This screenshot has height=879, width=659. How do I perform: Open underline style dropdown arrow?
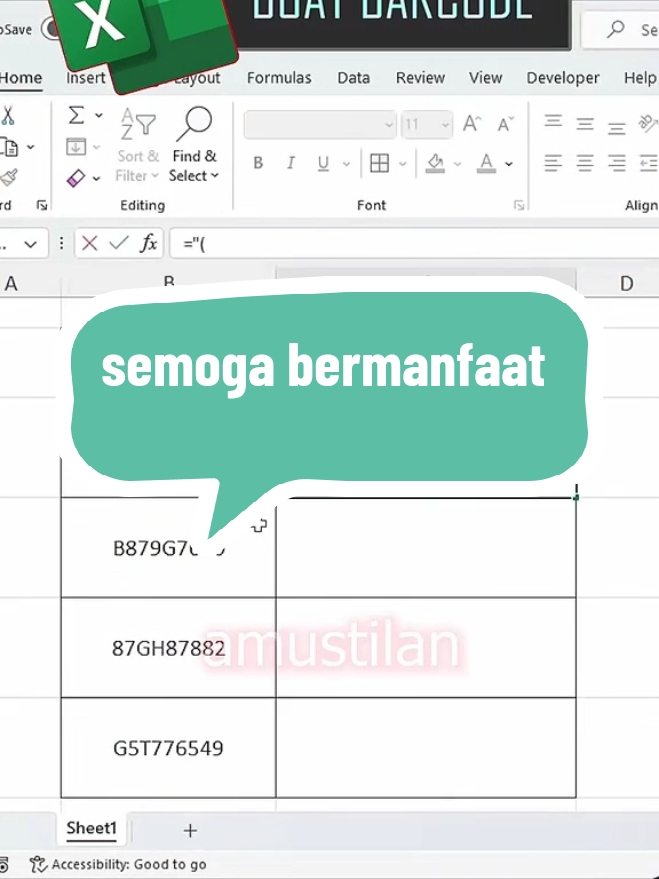click(x=346, y=164)
